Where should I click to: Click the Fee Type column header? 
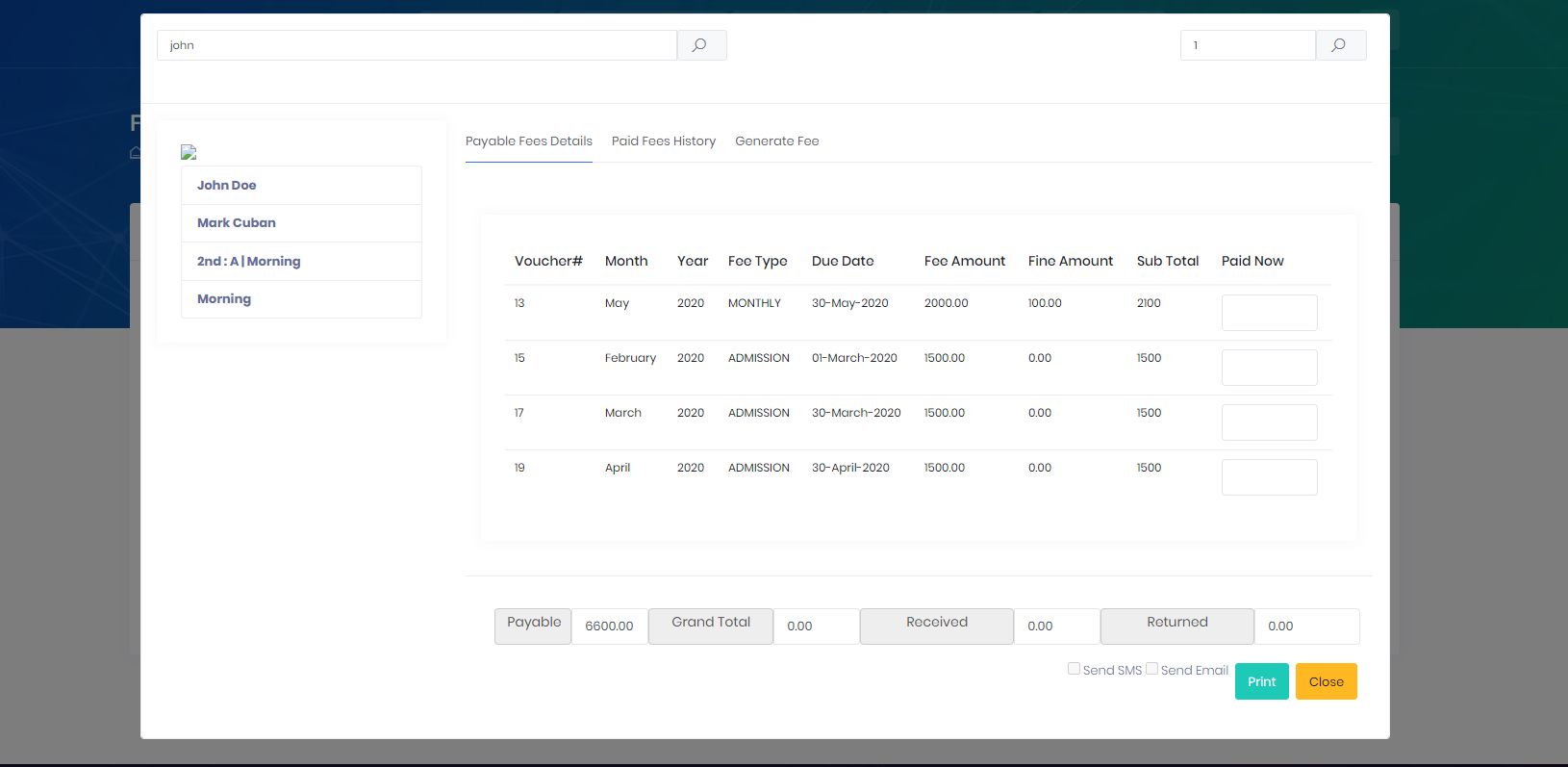pos(758,261)
